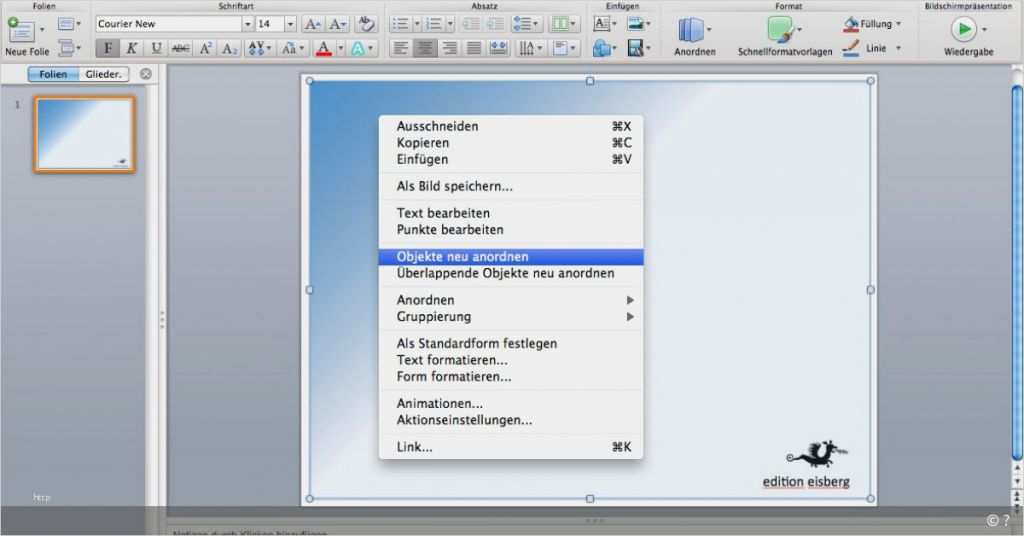Open the Anordnen ribbon menu

click(694, 37)
